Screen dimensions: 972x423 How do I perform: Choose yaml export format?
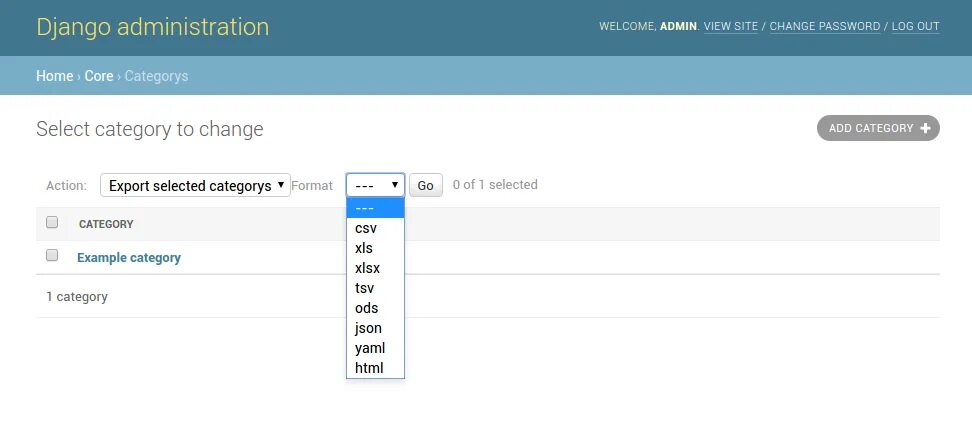pyautogui.click(x=375, y=347)
